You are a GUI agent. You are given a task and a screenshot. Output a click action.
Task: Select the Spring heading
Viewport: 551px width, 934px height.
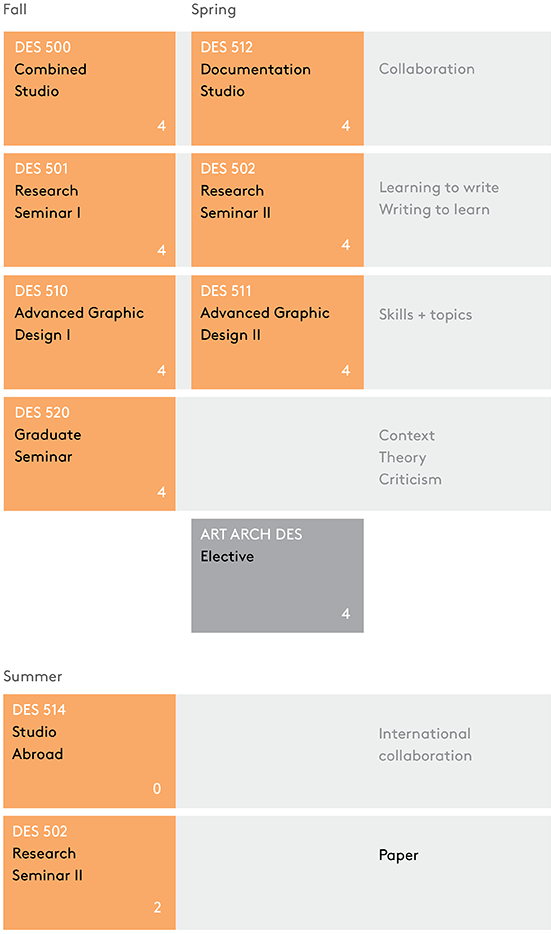[x=213, y=10]
